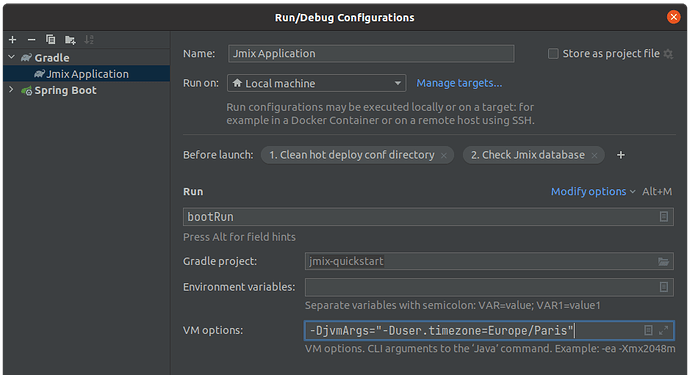Remove Clean hot deploy conf directory task
690x375 pixels.
[444, 155]
